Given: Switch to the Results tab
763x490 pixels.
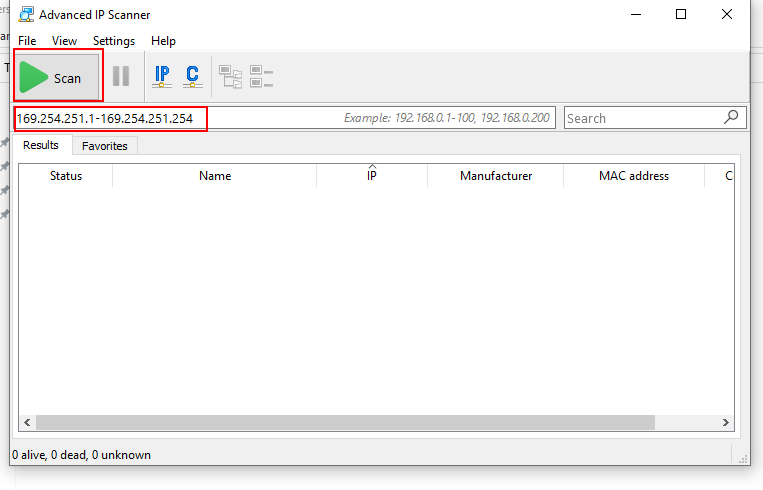Looking at the screenshot, I should [x=41, y=145].
